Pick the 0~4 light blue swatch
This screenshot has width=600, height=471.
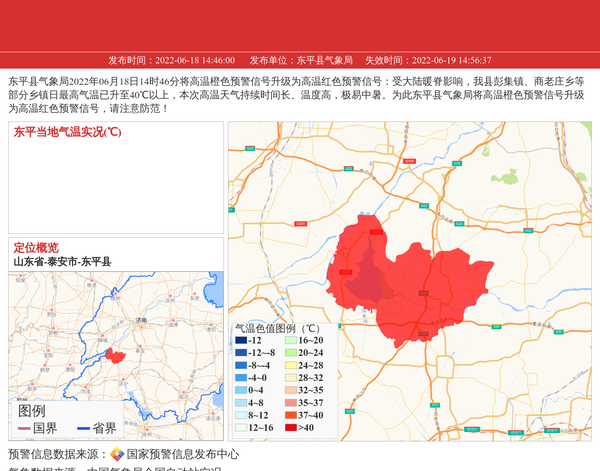click(241, 390)
